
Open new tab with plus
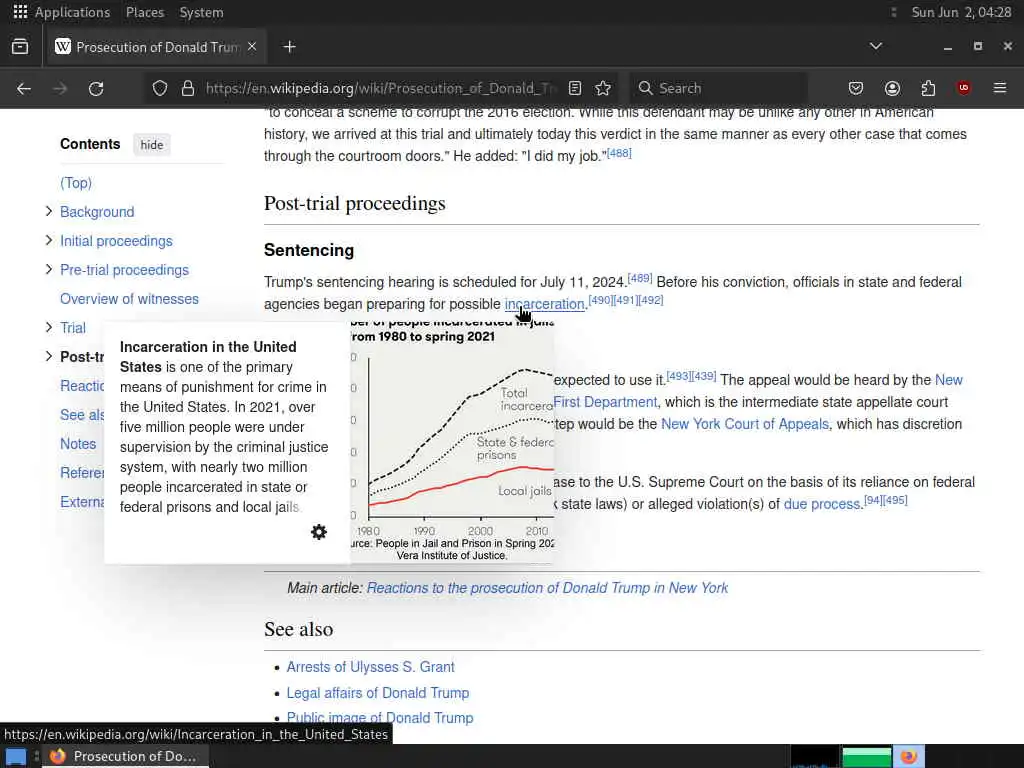point(289,47)
